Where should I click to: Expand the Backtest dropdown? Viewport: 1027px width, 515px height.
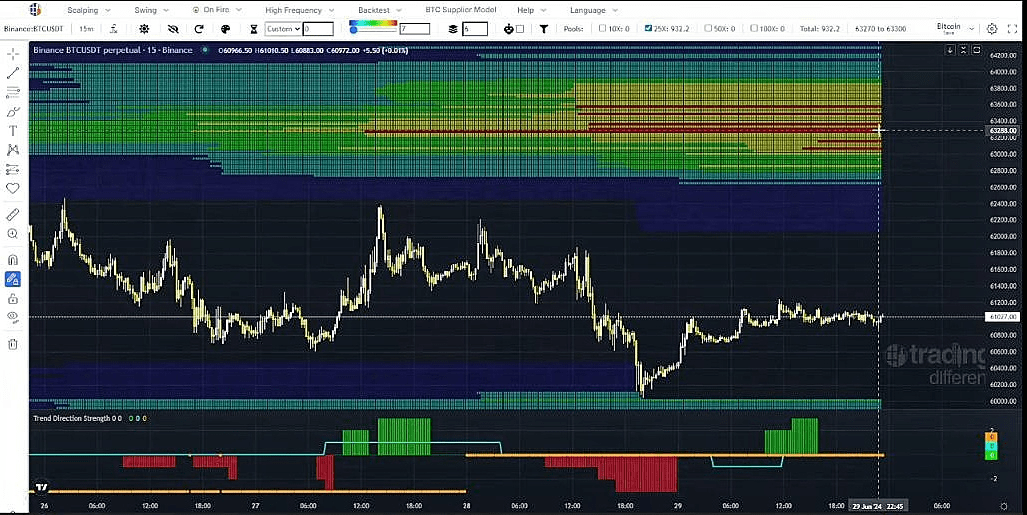click(x=380, y=10)
